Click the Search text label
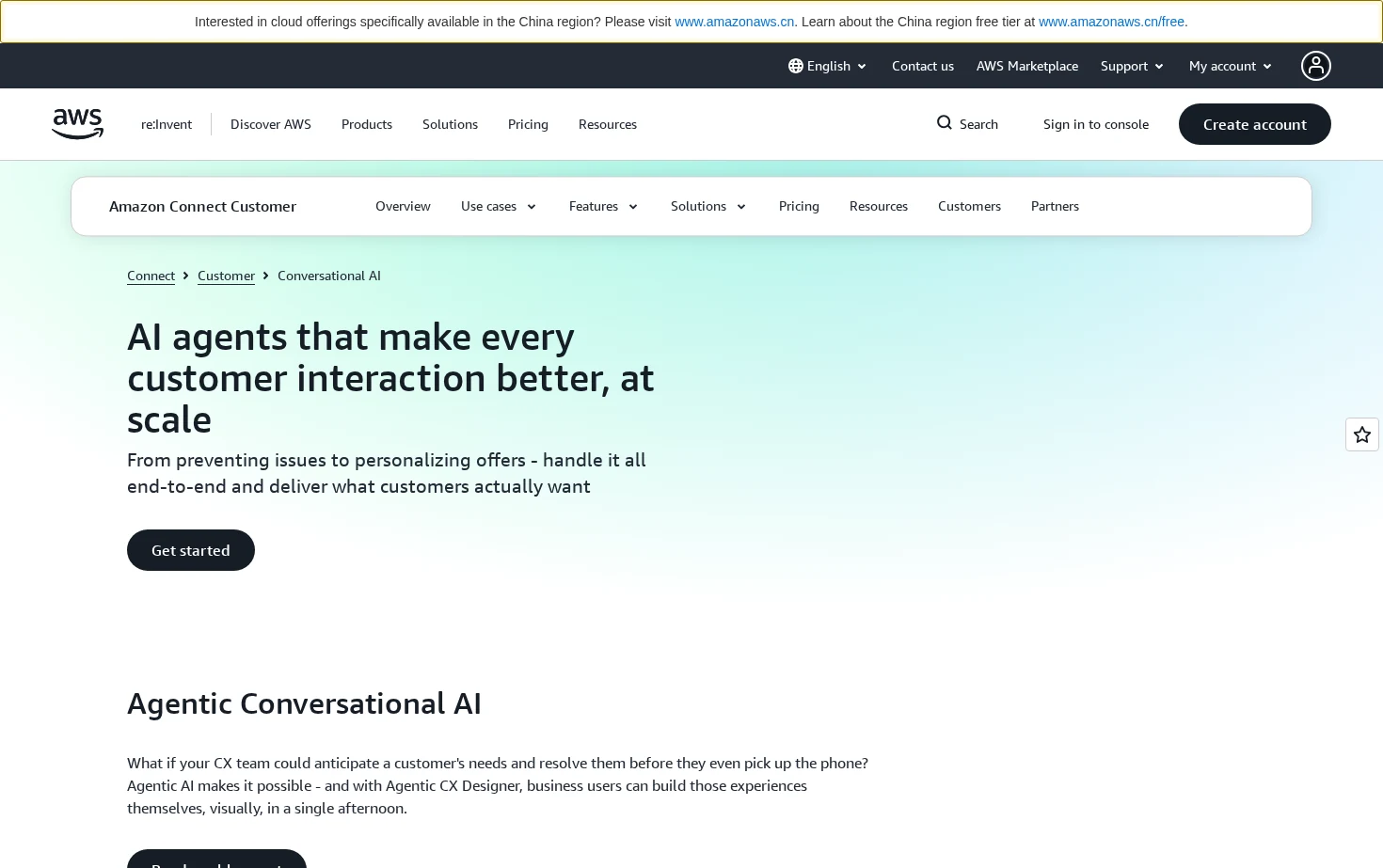This screenshot has height=868, width=1383. tap(978, 124)
